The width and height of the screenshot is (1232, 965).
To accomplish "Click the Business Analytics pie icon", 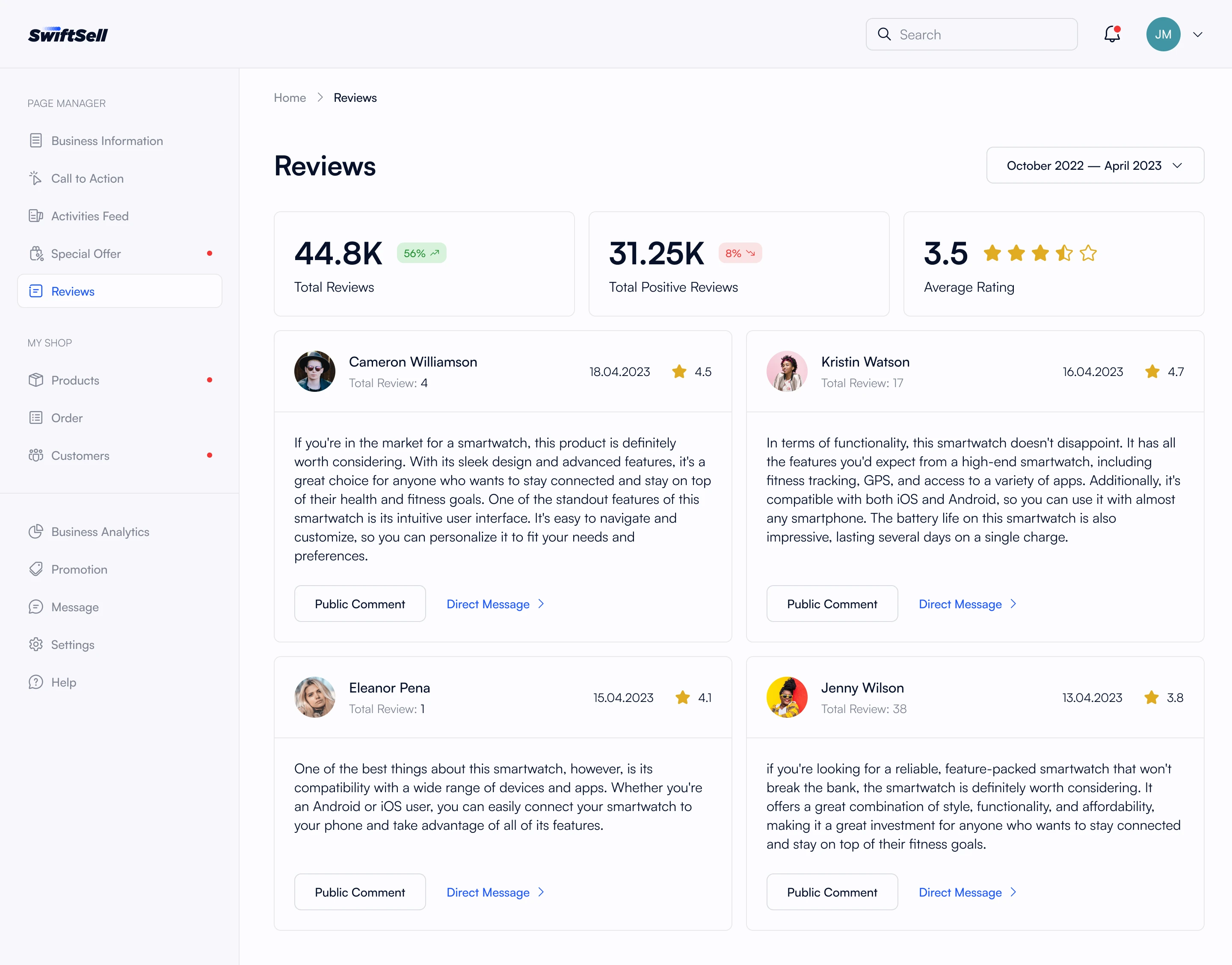I will click(x=36, y=532).
